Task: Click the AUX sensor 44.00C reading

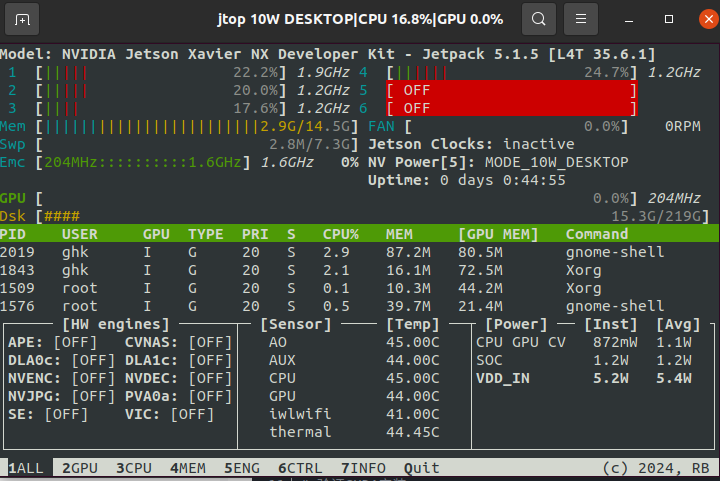Action: click(x=412, y=360)
